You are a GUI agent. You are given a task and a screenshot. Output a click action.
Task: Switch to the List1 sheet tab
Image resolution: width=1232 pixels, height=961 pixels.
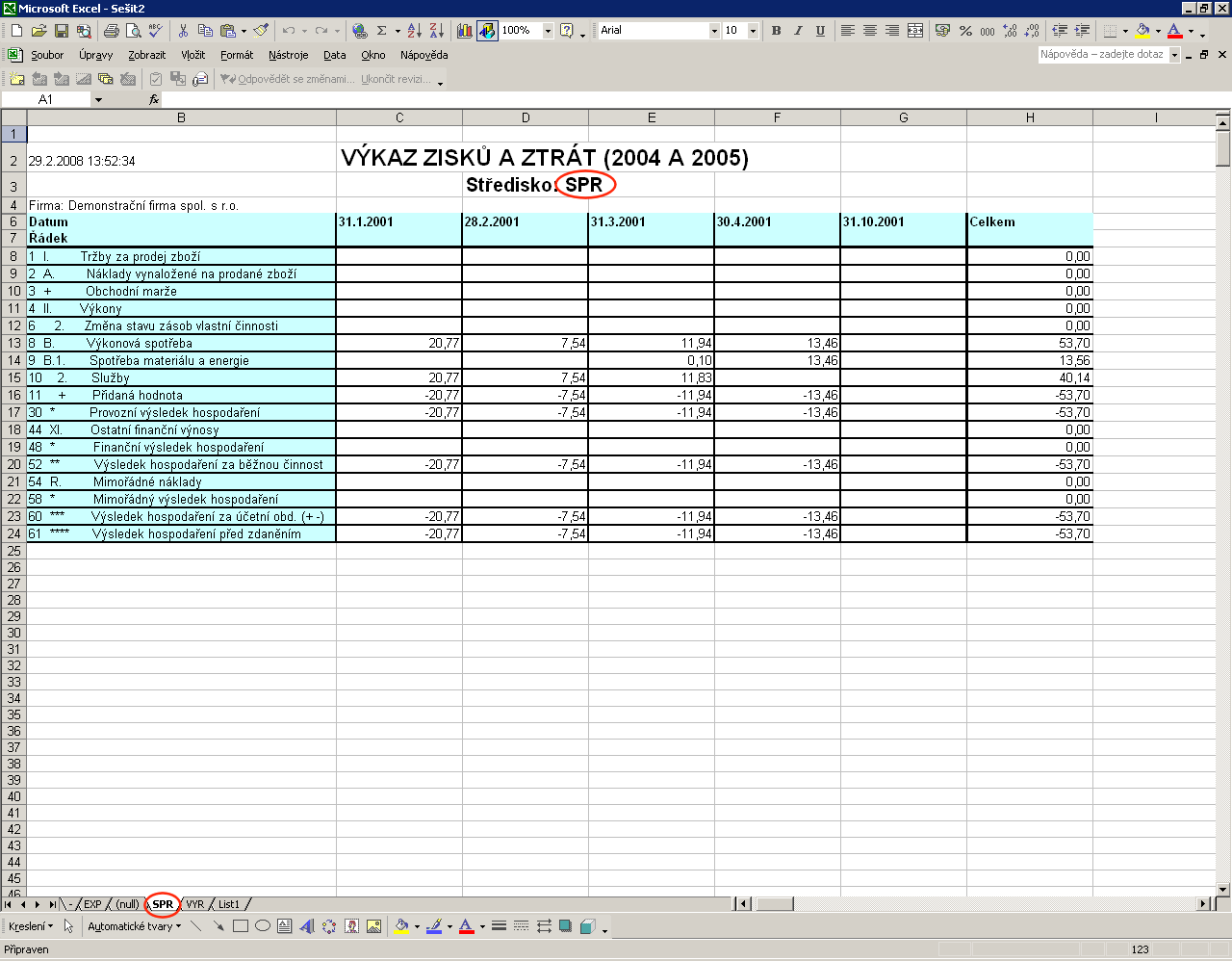[x=228, y=904]
